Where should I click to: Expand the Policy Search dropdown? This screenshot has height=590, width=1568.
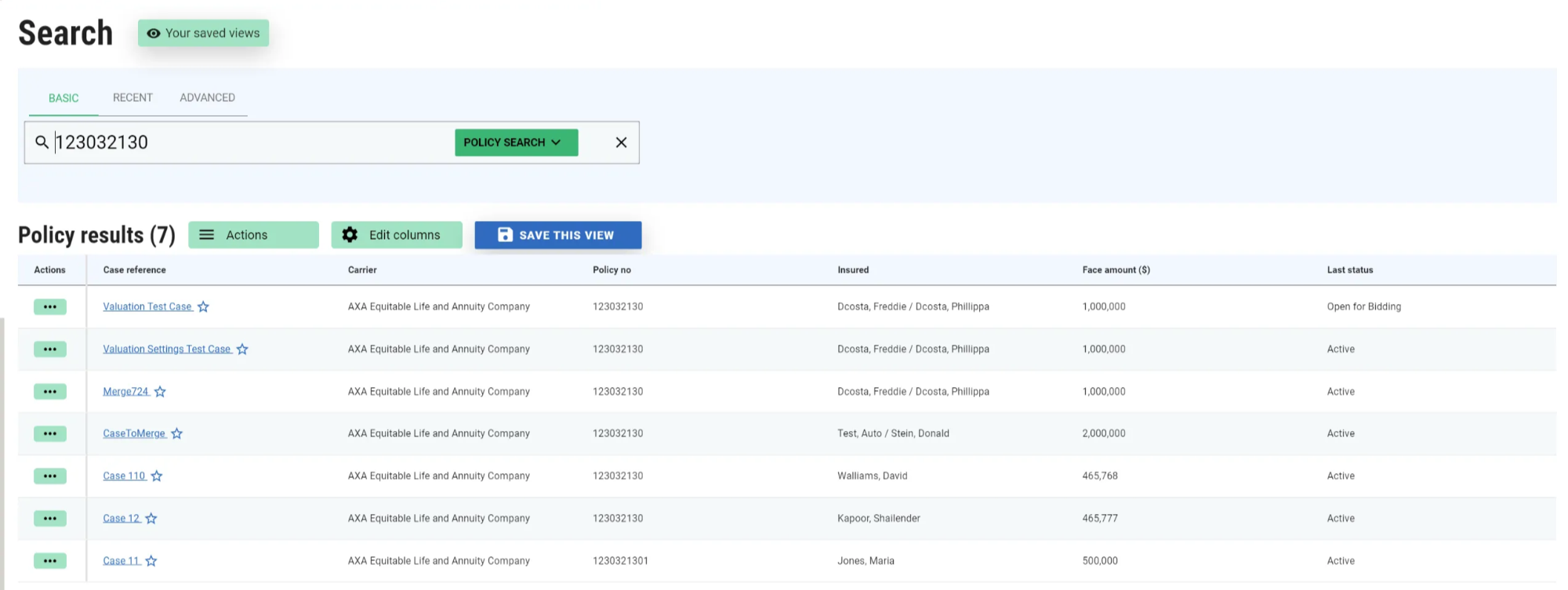[516, 142]
